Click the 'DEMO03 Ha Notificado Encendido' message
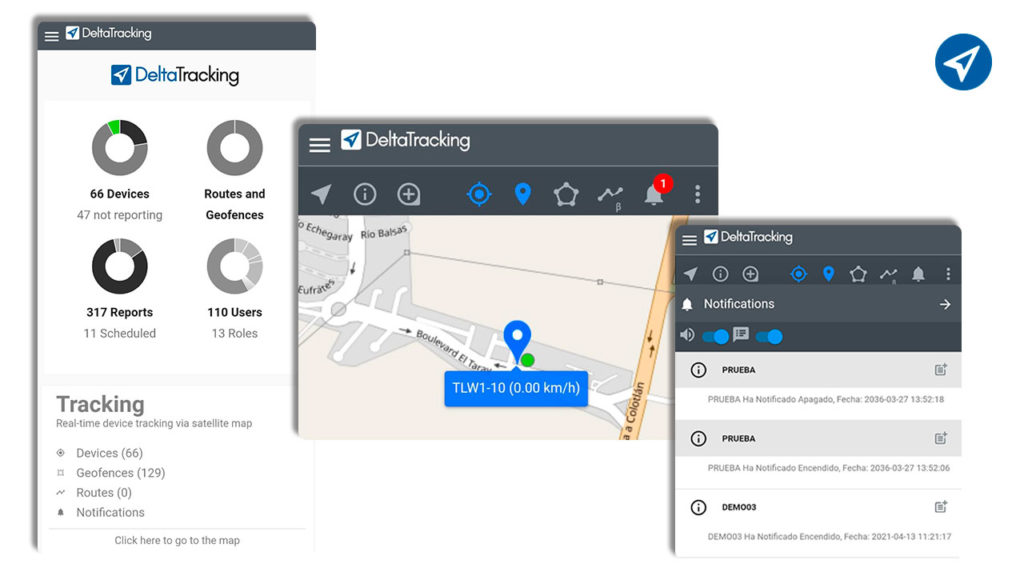This screenshot has height=576, width=1024. pos(829,536)
